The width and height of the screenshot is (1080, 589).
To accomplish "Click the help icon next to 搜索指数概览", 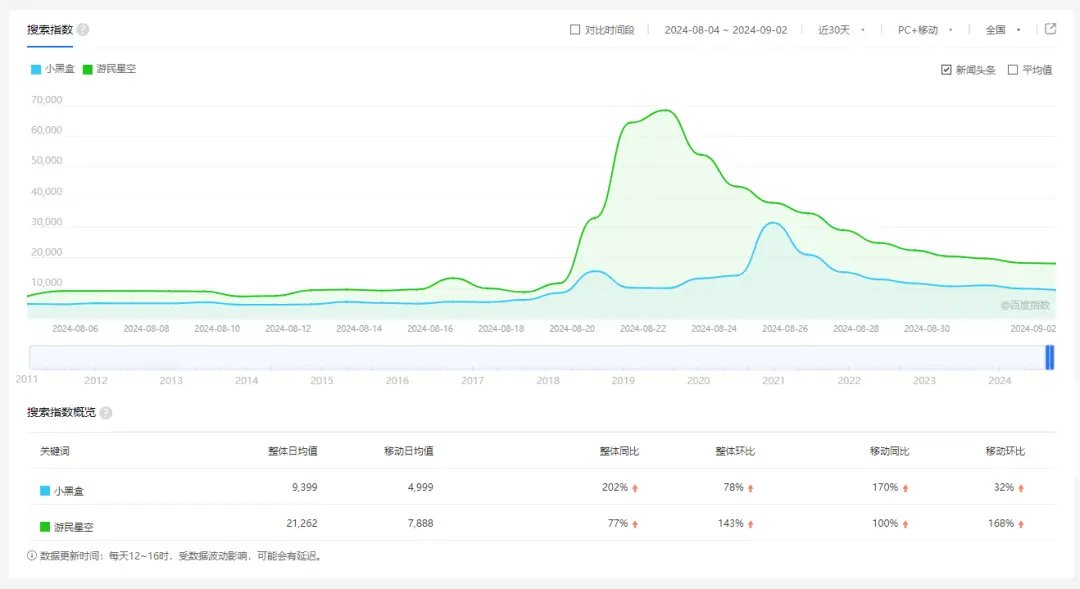I will click(x=108, y=412).
